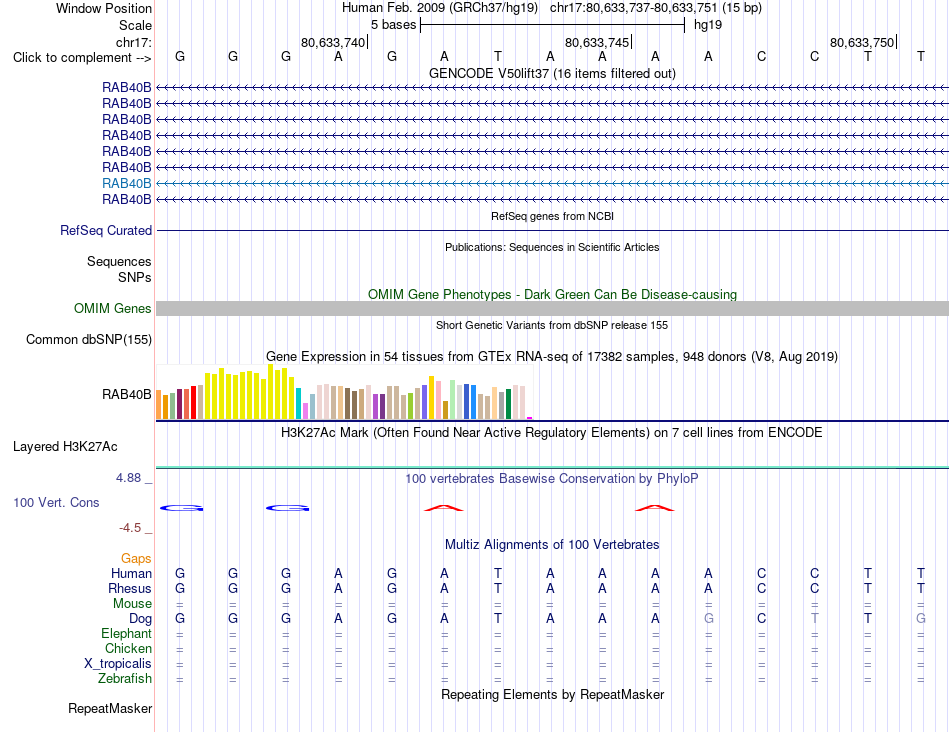Viewport: 950px width, 732px height.
Task: Select the Zebrafish species row label
Action: point(125,679)
